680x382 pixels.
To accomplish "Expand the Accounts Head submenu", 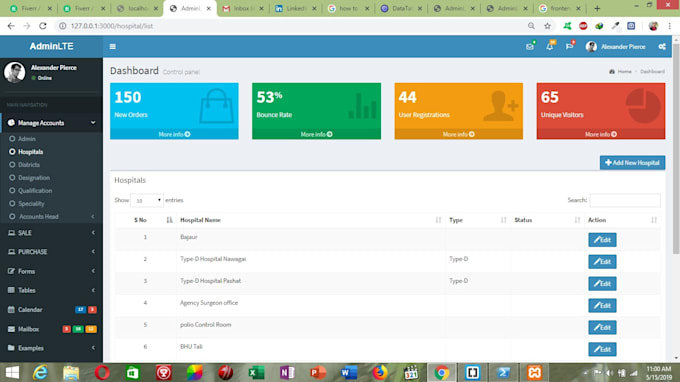I will point(51,216).
